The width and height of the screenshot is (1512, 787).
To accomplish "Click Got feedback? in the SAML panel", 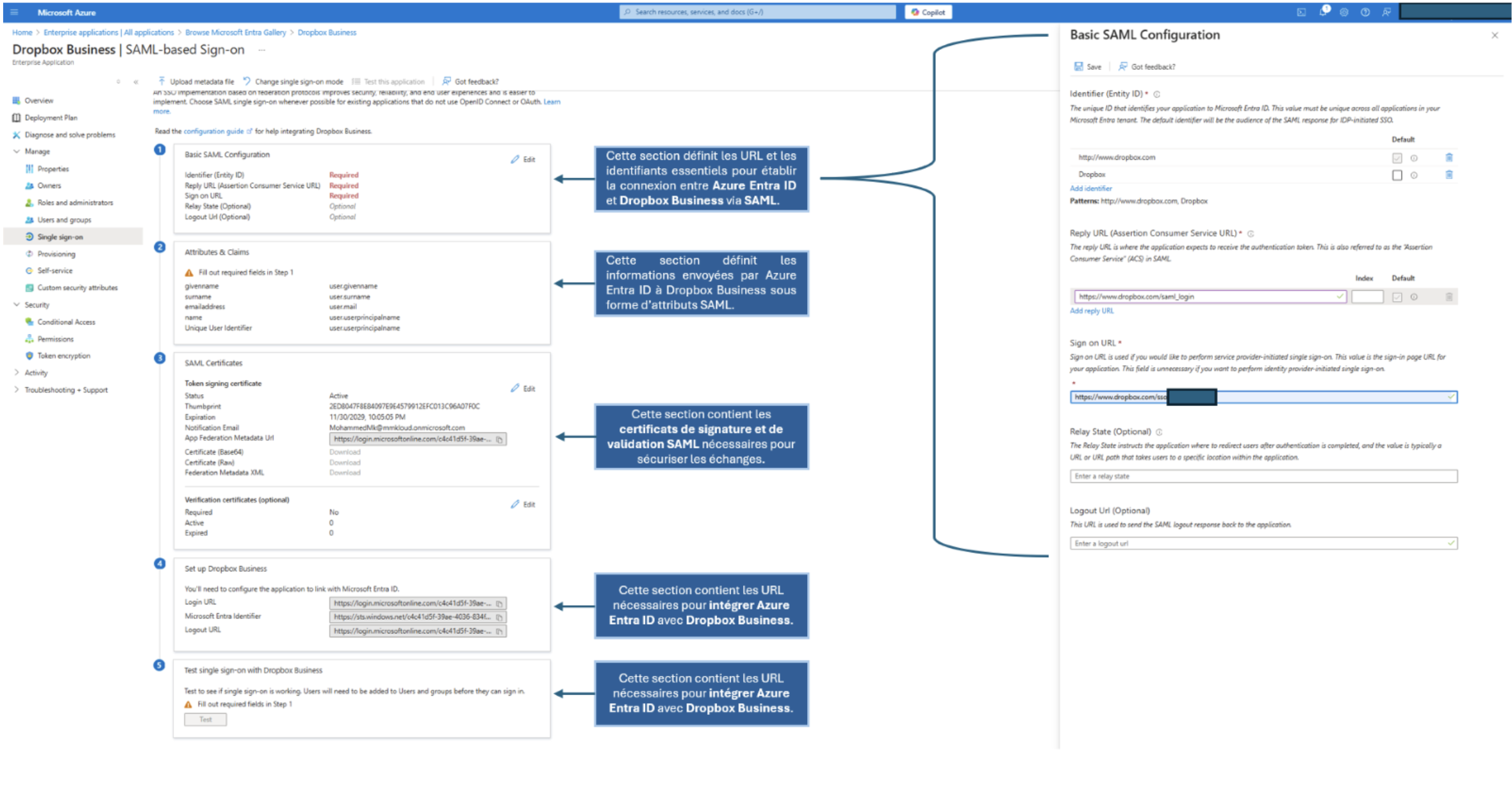I will (x=1147, y=67).
